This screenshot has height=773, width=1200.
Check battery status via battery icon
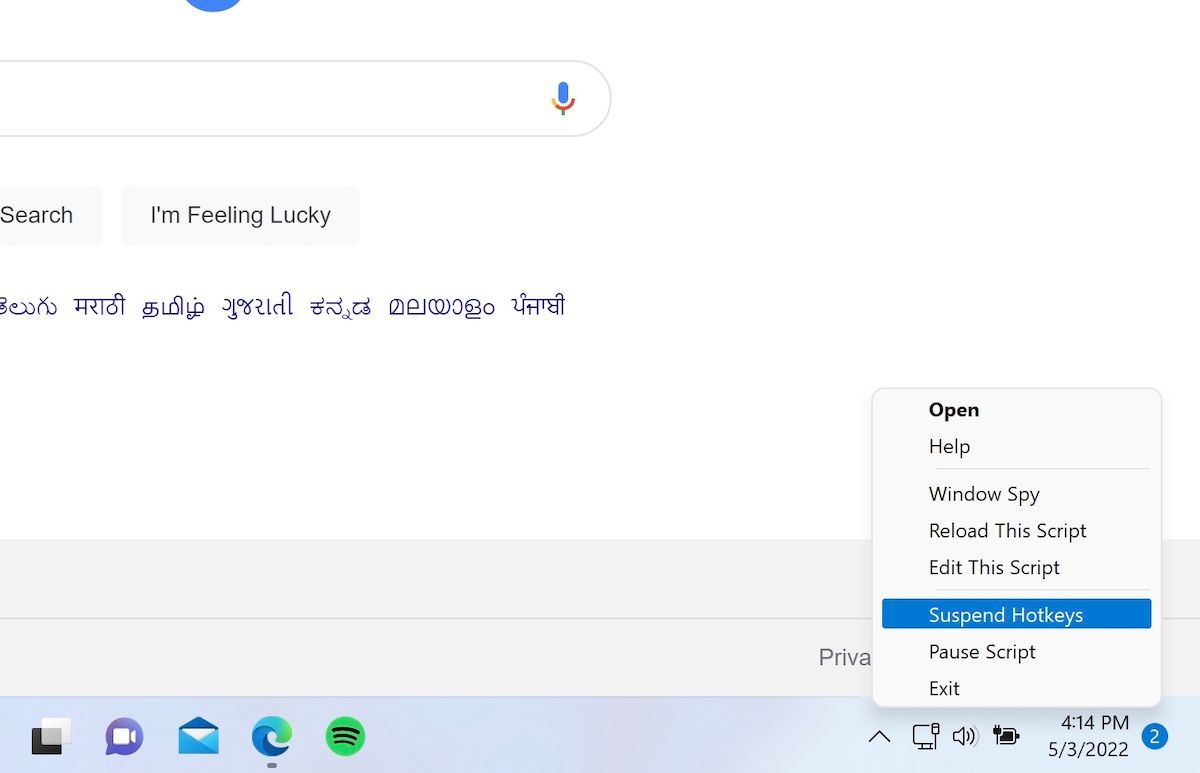(1006, 736)
